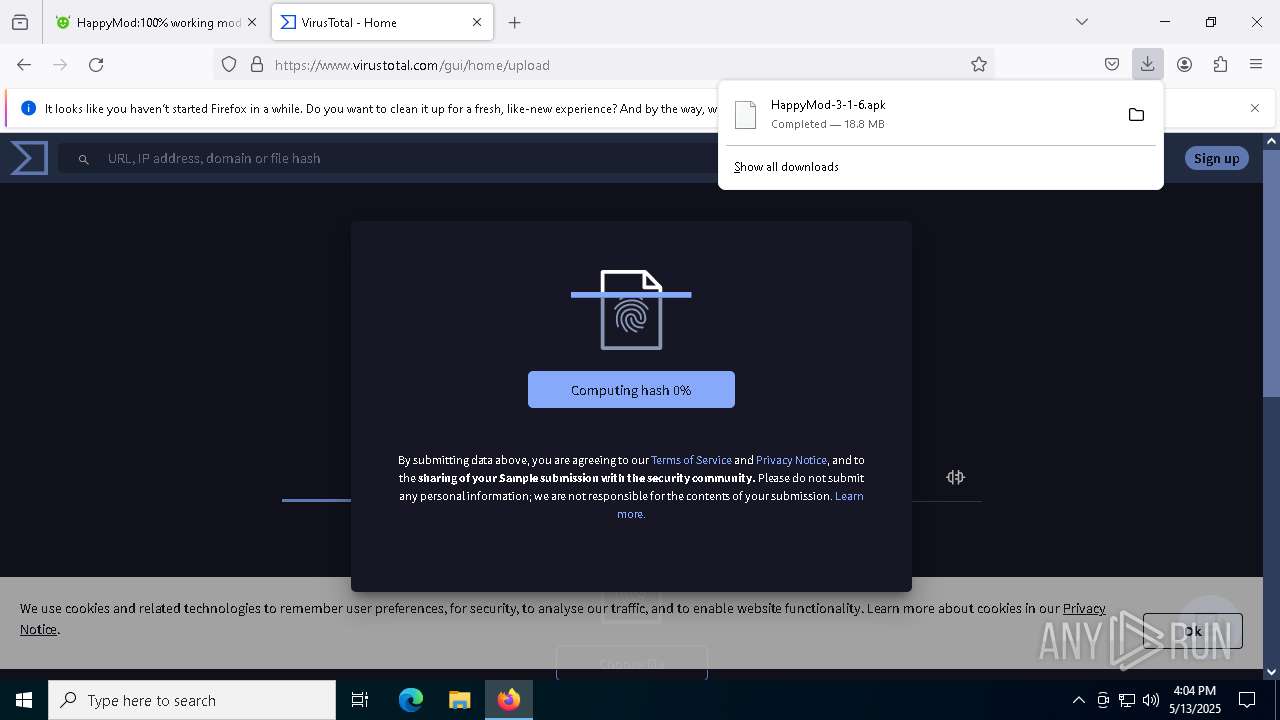Switch to the HappyMod tab
The width and height of the screenshot is (1280, 720).
pos(147,22)
